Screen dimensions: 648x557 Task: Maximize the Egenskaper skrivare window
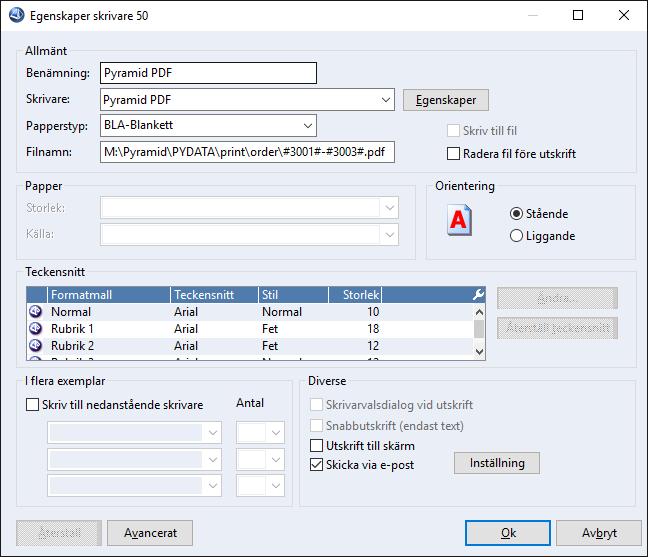(578, 15)
